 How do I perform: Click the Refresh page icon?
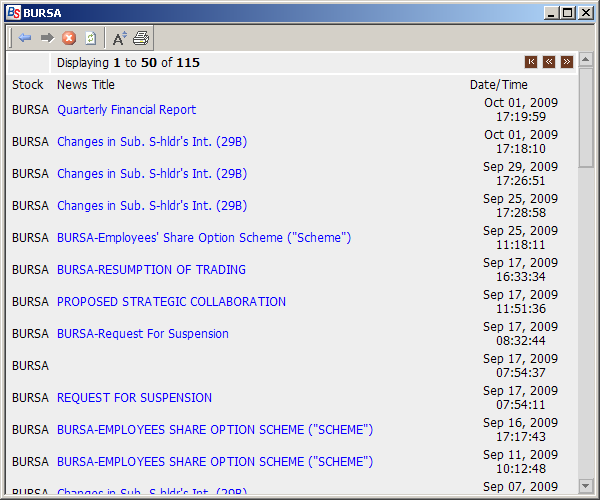tap(91, 38)
